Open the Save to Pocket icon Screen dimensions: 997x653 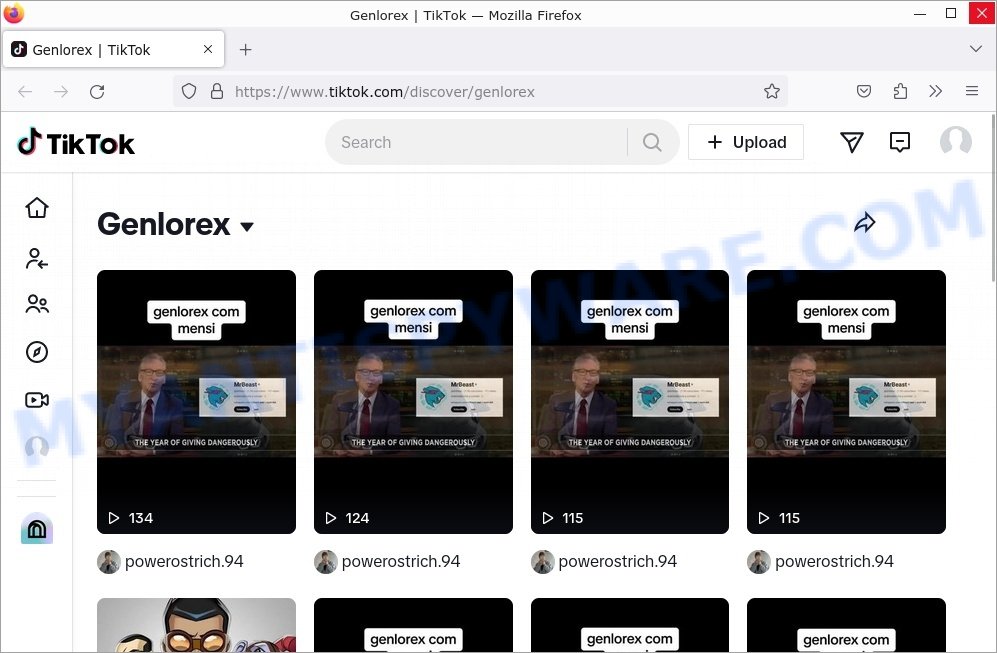[x=863, y=92]
